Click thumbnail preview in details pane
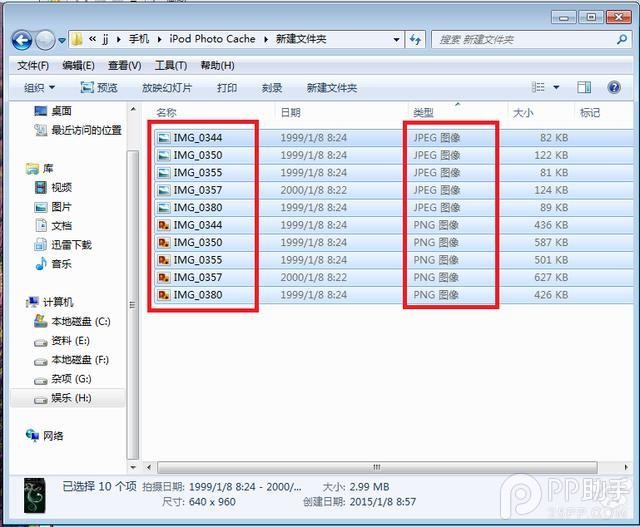The height and width of the screenshot is (527, 640). coord(35,496)
